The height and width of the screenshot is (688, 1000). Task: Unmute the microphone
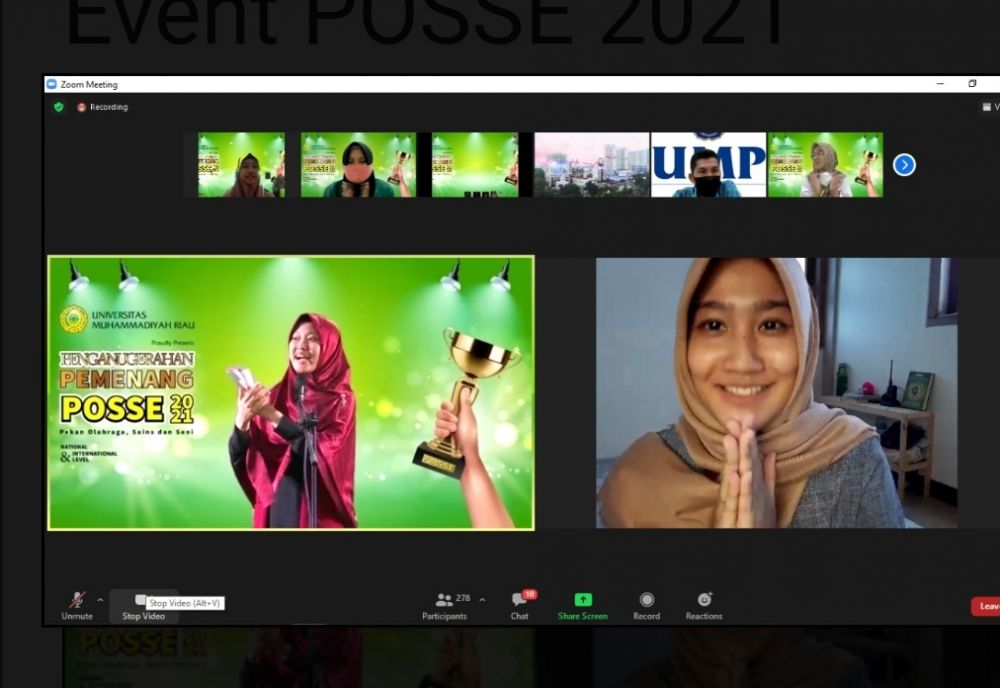77,602
